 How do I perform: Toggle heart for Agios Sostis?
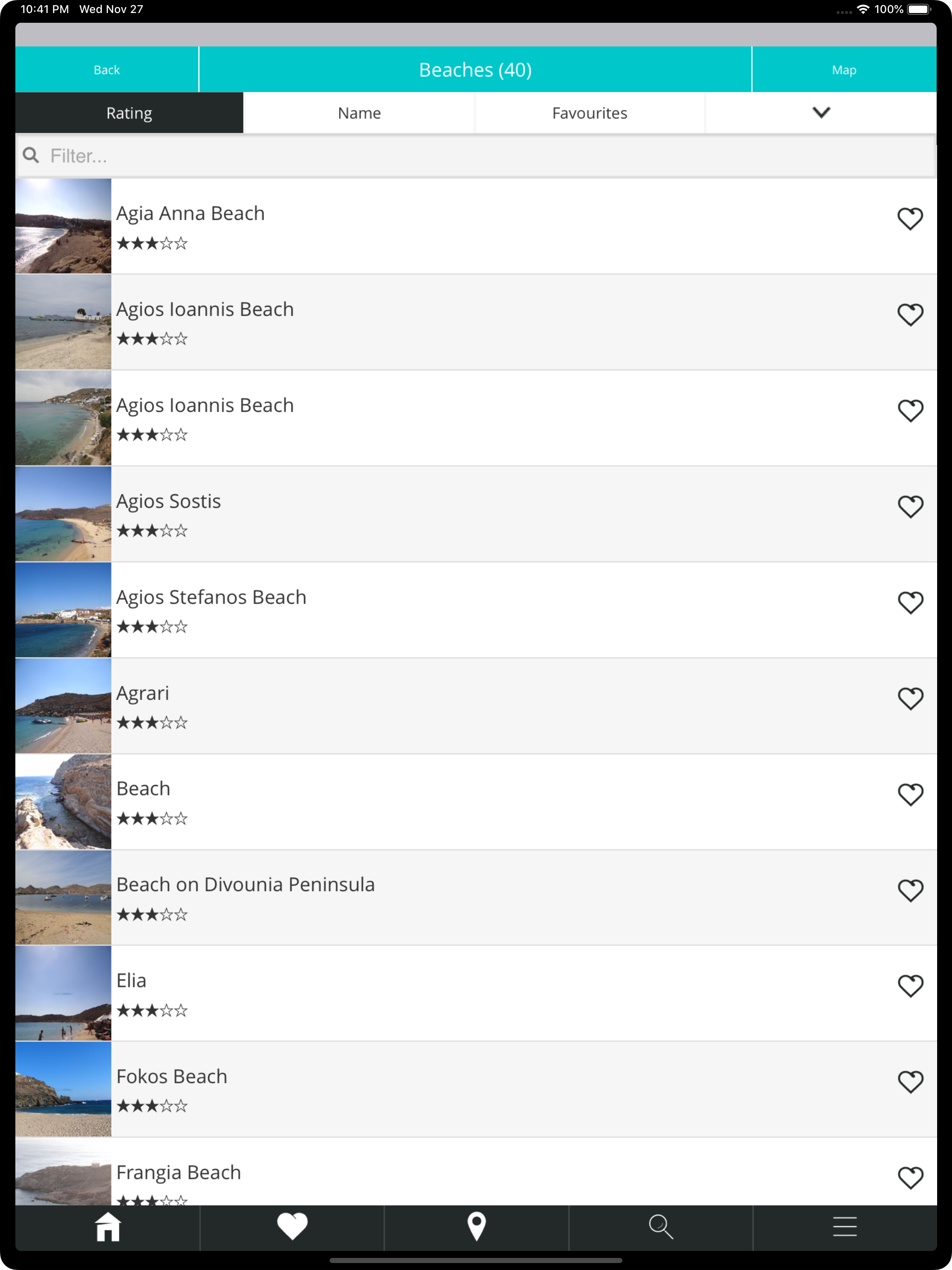point(910,507)
